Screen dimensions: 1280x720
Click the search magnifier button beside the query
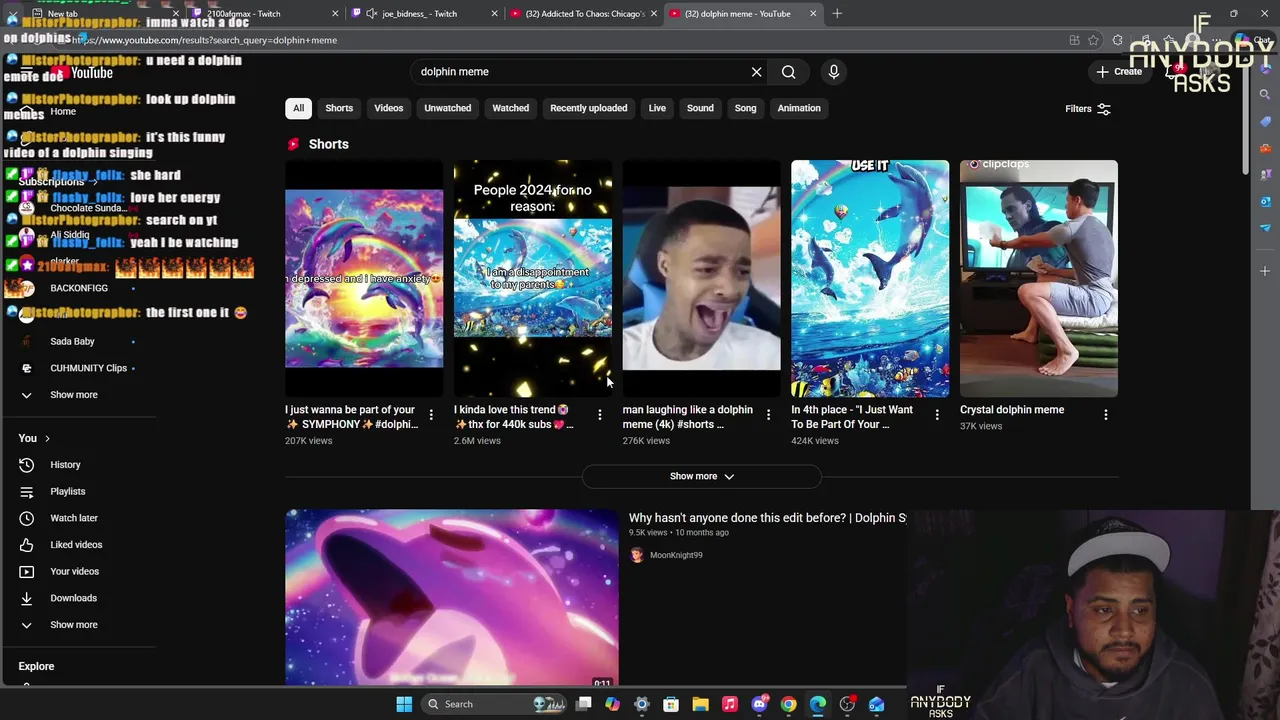pyautogui.click(x=788, y=72)
